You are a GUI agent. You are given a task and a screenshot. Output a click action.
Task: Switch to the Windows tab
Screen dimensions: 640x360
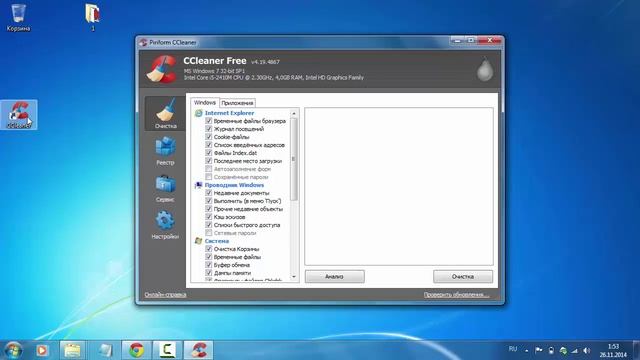tap(204, 102)
